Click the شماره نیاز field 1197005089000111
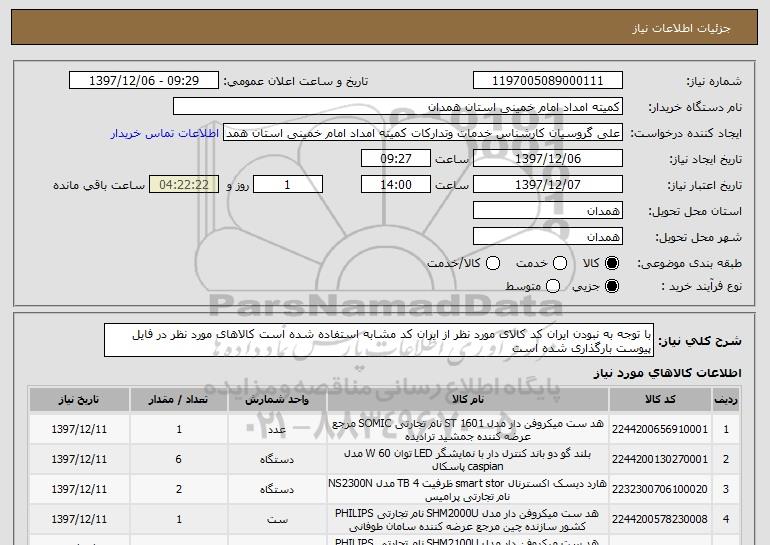770x545 pixels. [x=548, y=81]
